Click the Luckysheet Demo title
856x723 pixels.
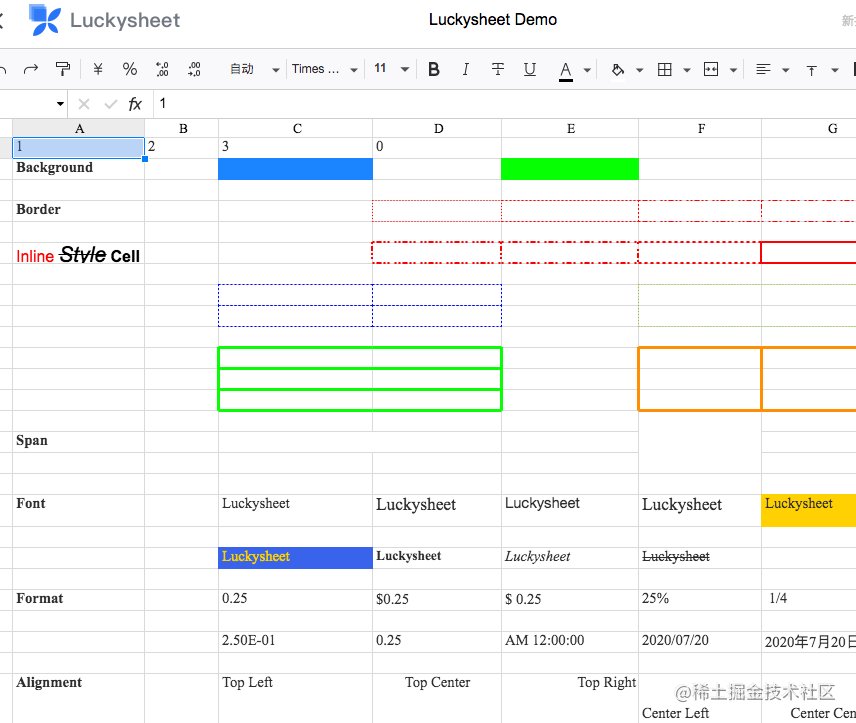(492, 20)
